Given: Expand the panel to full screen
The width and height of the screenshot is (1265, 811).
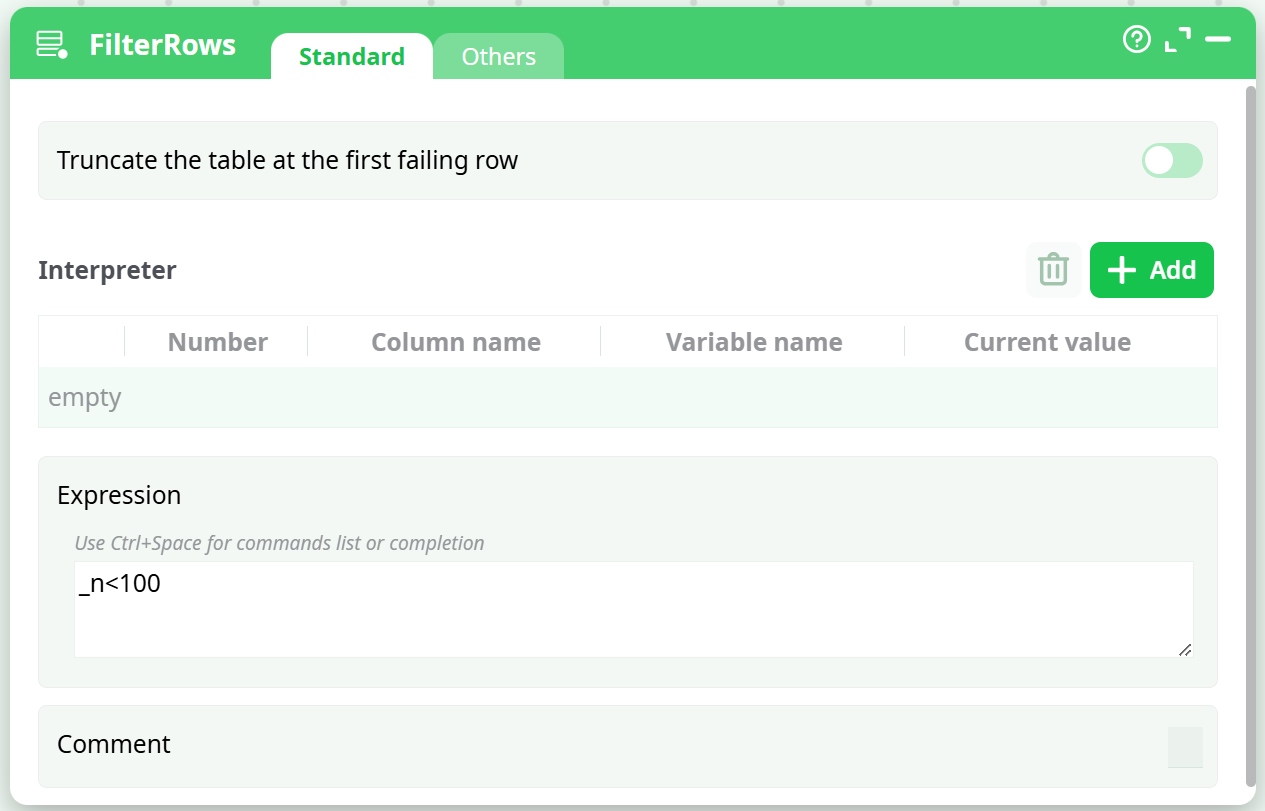Looking at the screenshot, I should [1178, 40].
